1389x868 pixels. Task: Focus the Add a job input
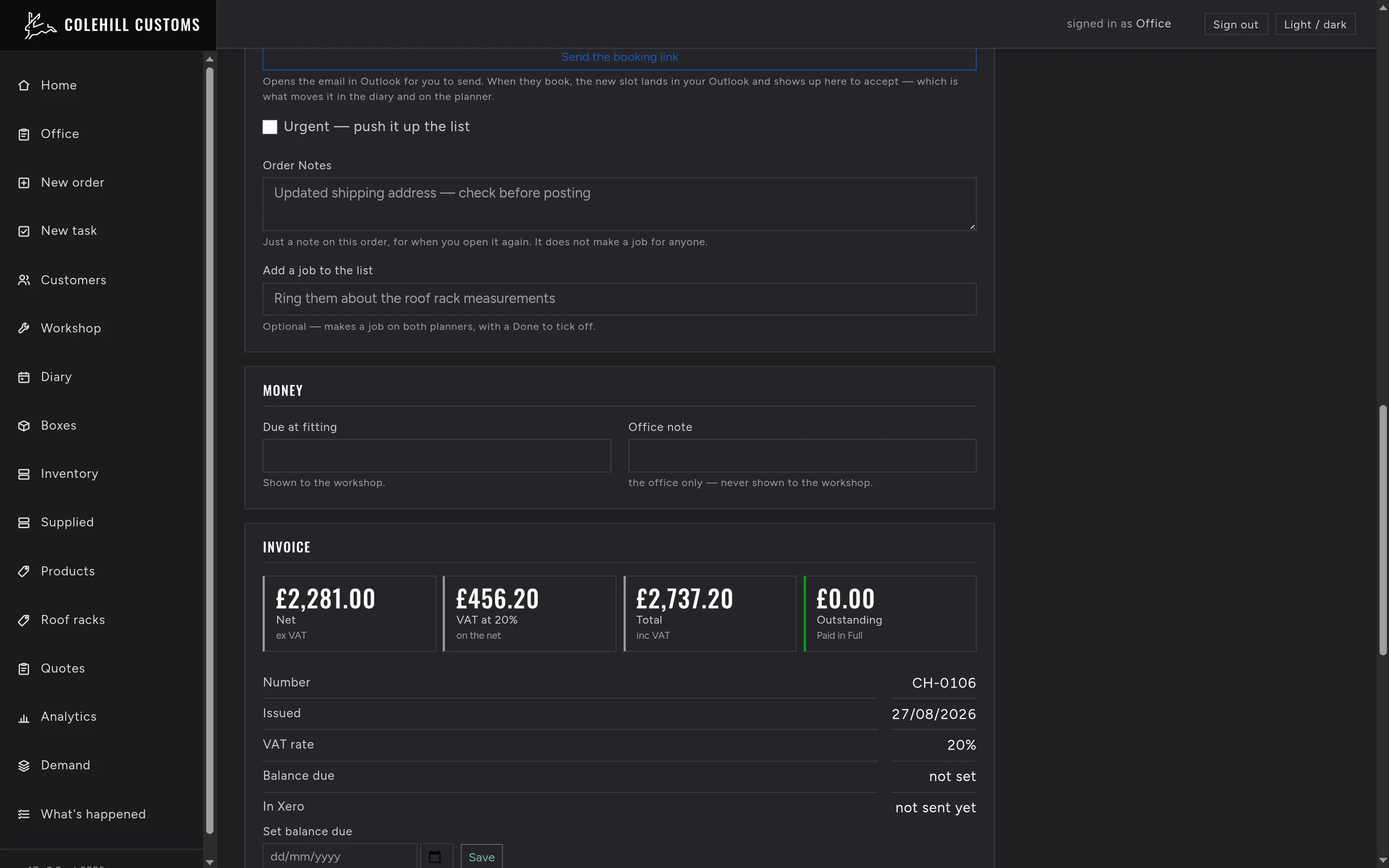(619, 299)
